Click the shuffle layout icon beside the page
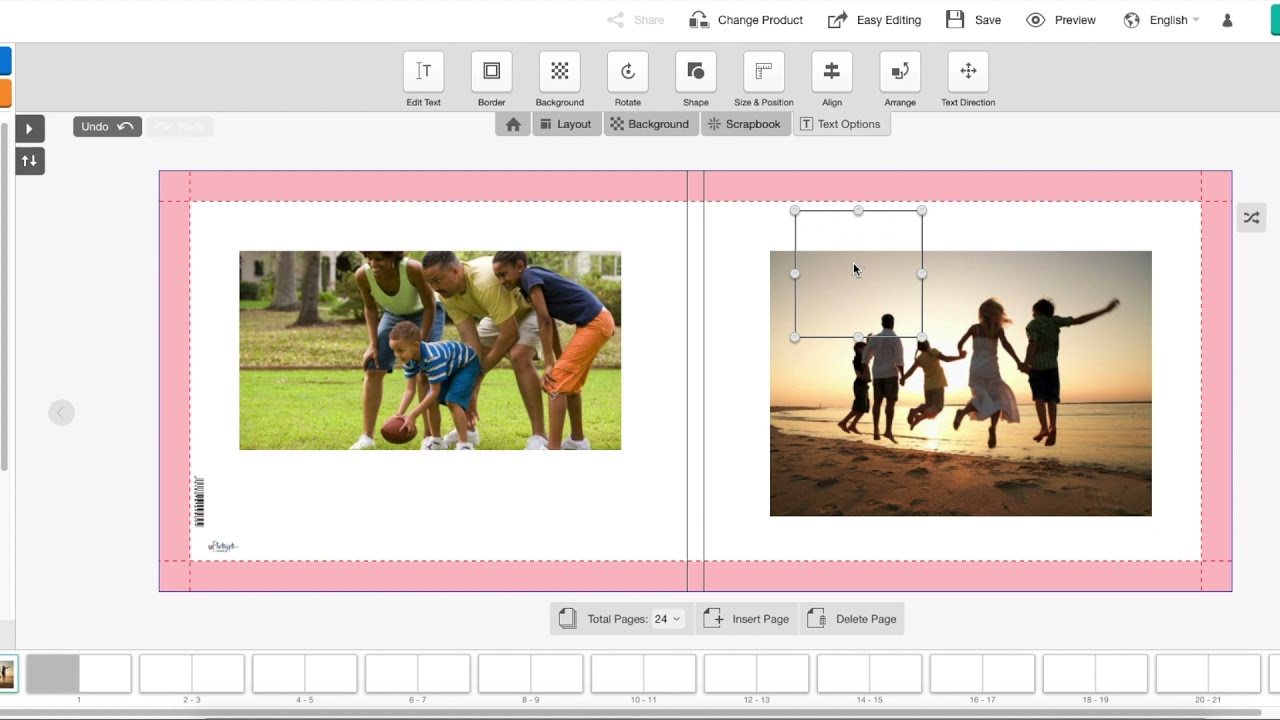 click(1251, 217)
